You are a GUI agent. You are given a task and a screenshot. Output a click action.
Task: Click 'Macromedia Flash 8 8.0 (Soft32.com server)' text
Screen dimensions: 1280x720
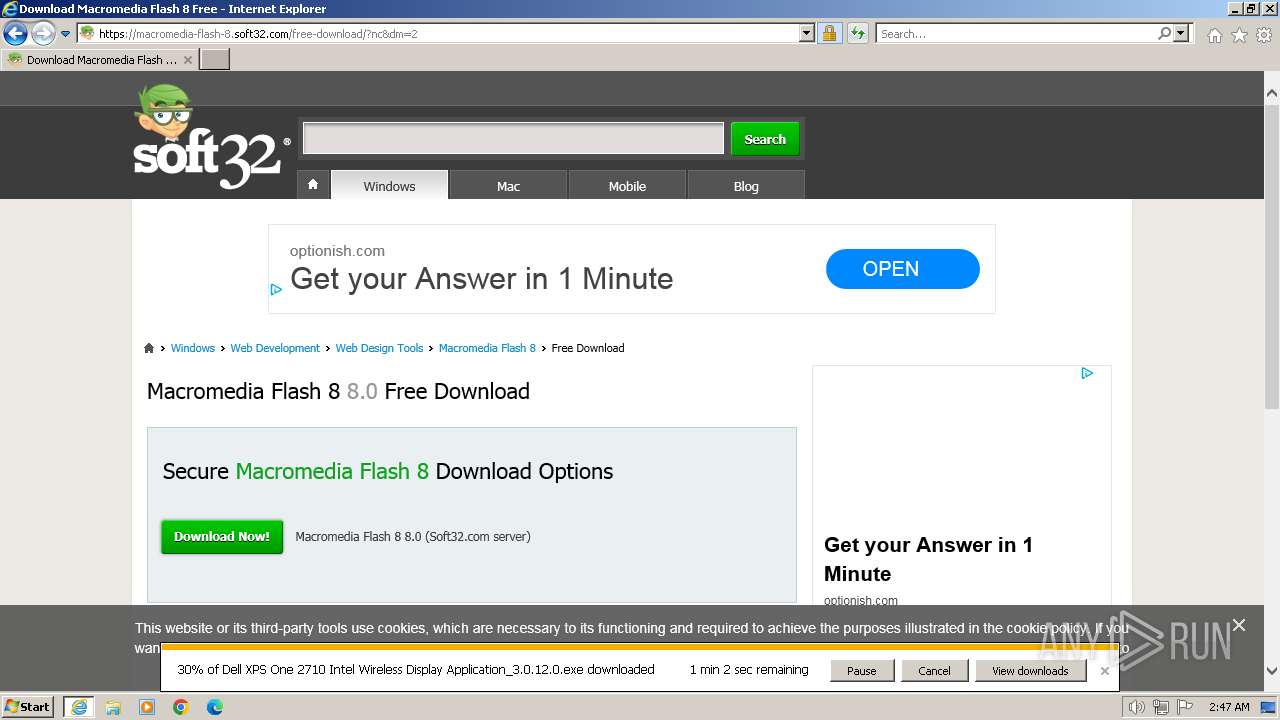pyautogui.click(x=413, y=537)
